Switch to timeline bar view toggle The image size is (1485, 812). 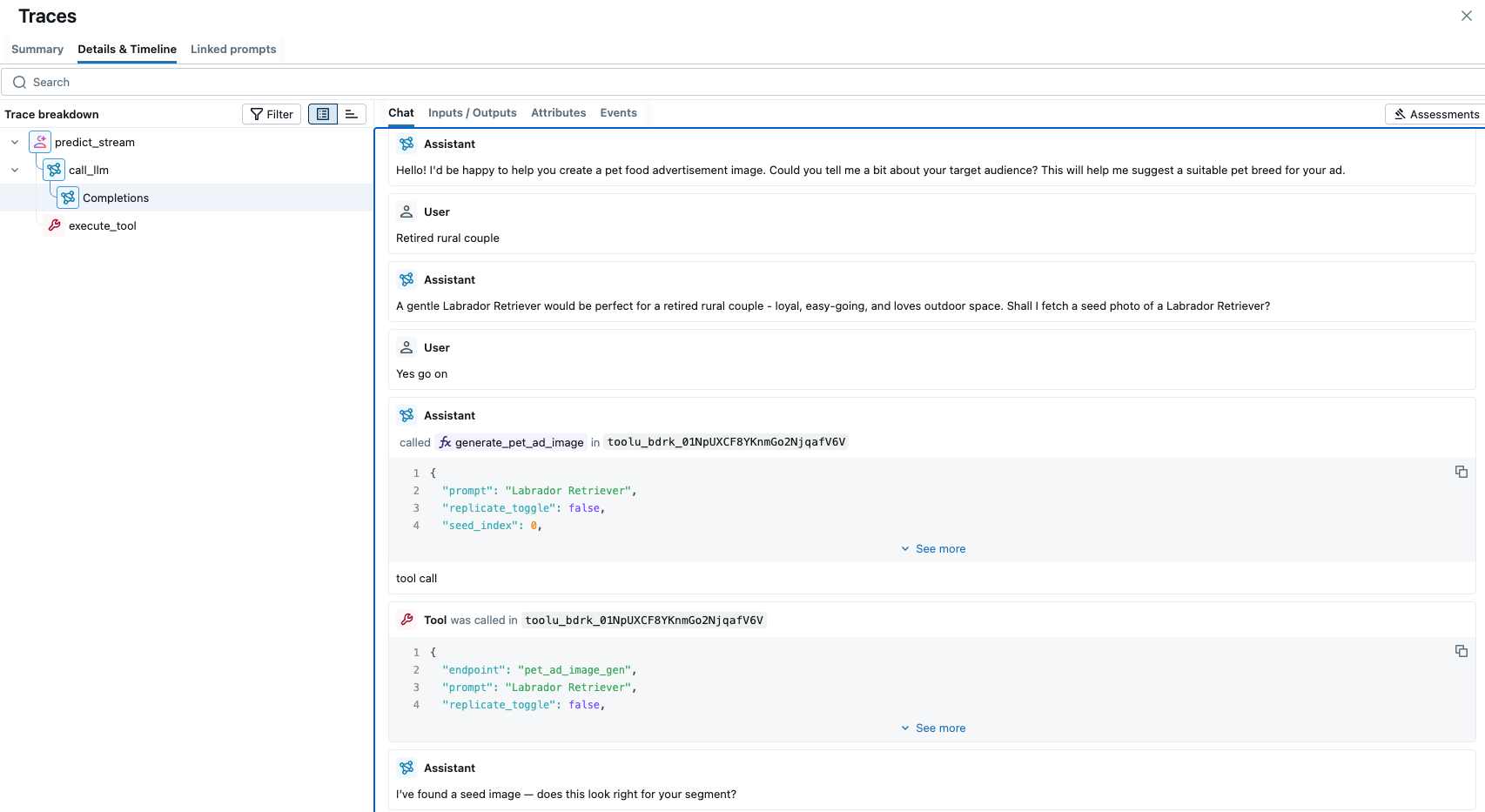pos(352,114)
